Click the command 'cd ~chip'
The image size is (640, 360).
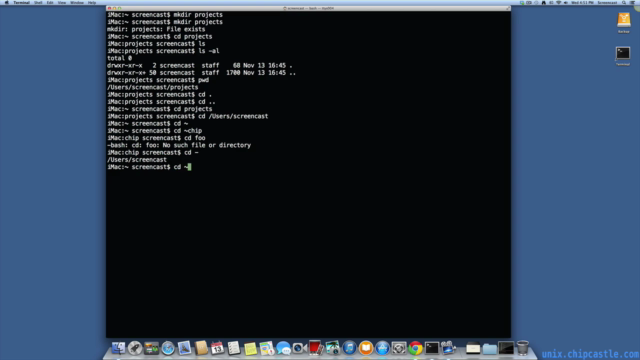(188, 131)
